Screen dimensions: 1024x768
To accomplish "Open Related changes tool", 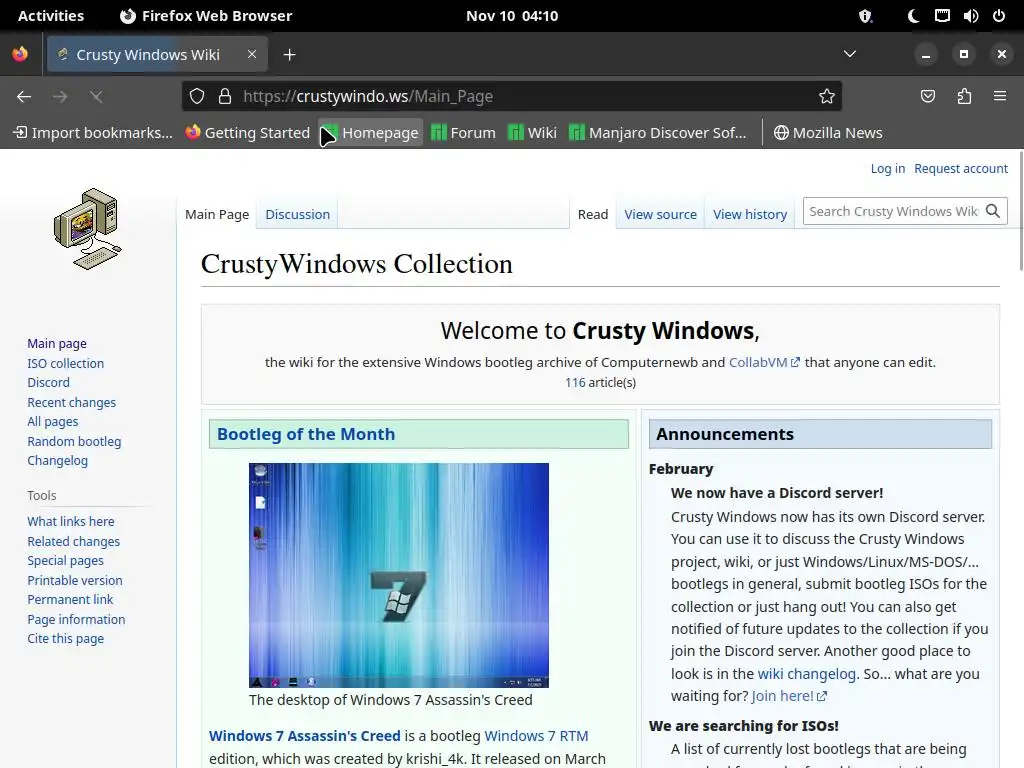I will (73, 541).
